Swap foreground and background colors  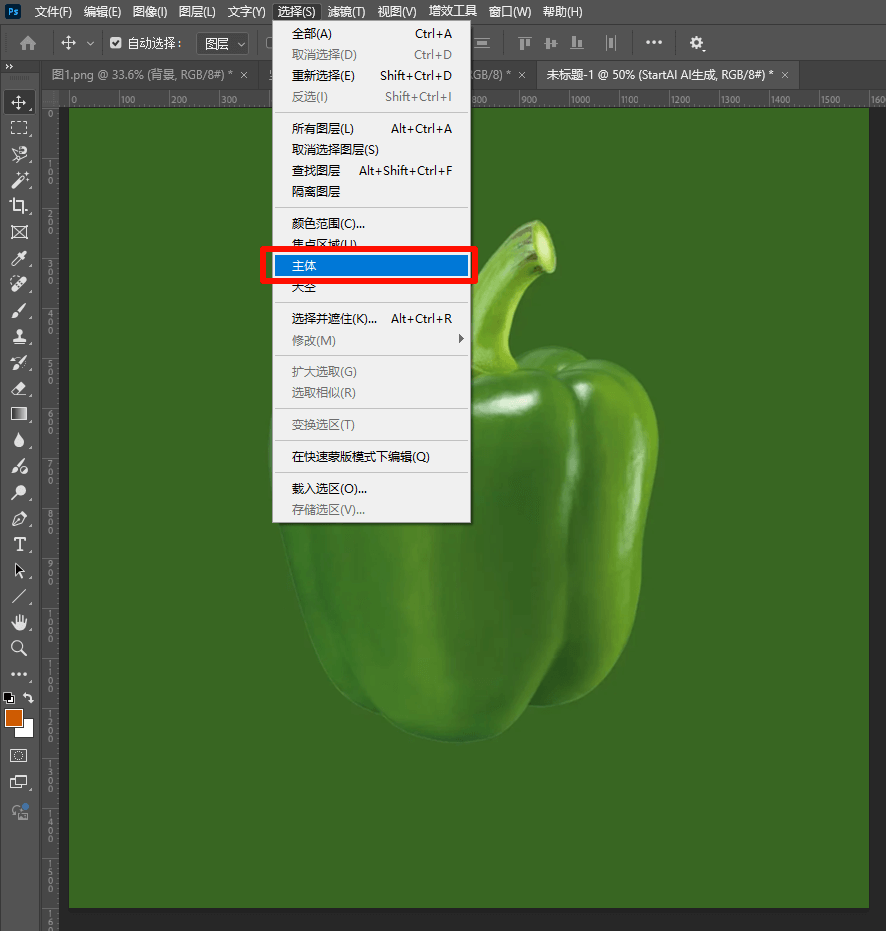coord(29,697)
